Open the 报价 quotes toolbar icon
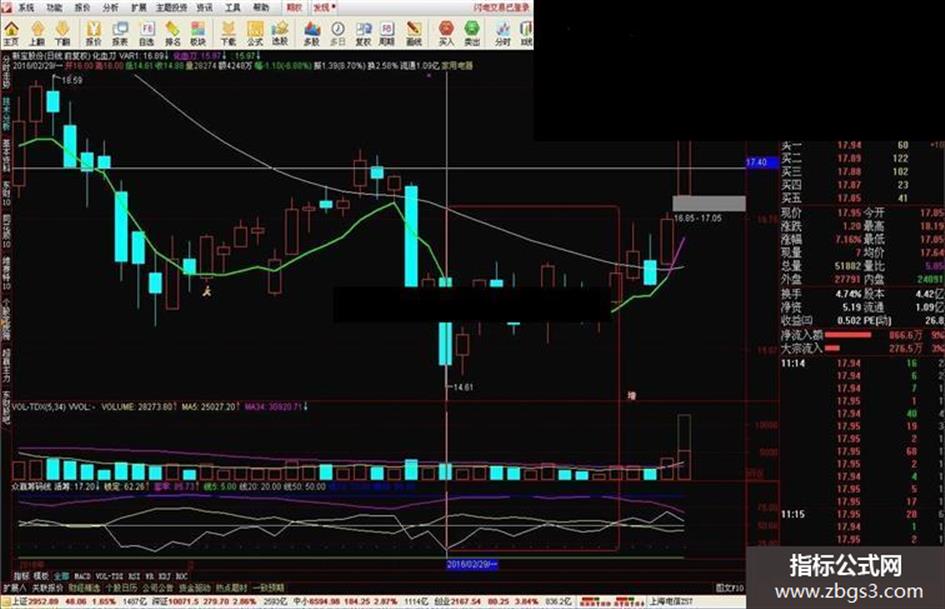945x609 pixels. click(93, 33)
